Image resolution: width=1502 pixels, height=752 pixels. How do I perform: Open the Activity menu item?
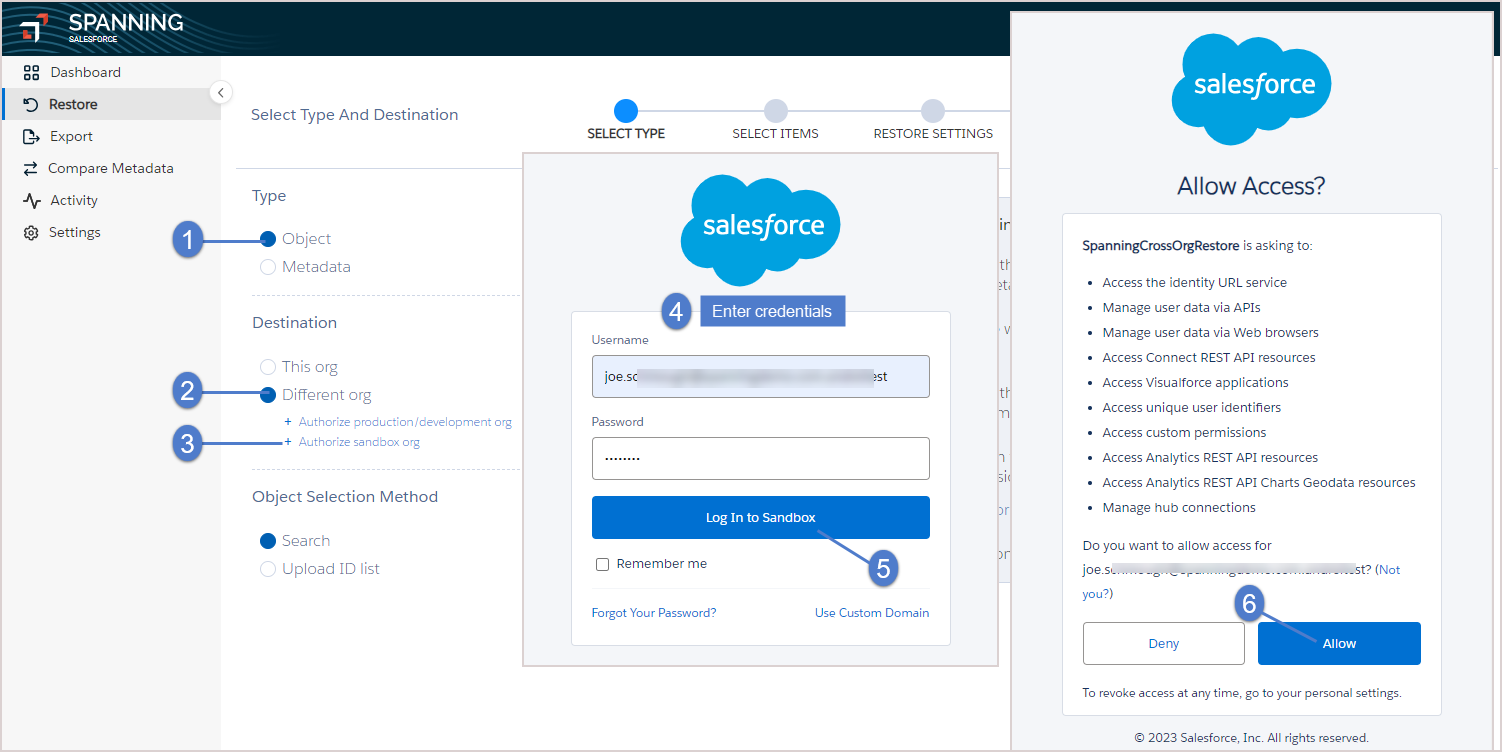(74, 200)
